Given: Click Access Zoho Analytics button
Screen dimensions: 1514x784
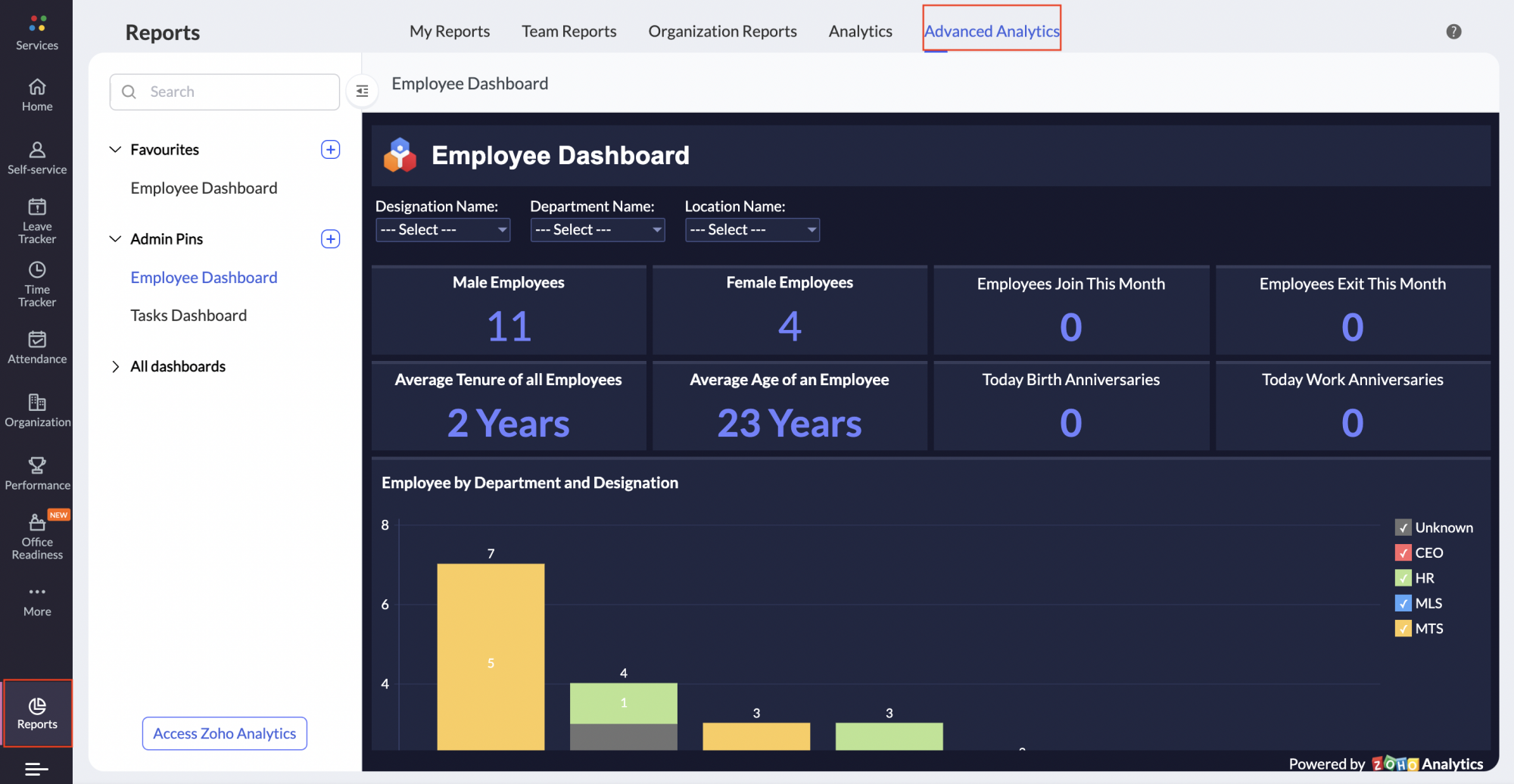Looking at the screenshot, I should tap(225, 733).
